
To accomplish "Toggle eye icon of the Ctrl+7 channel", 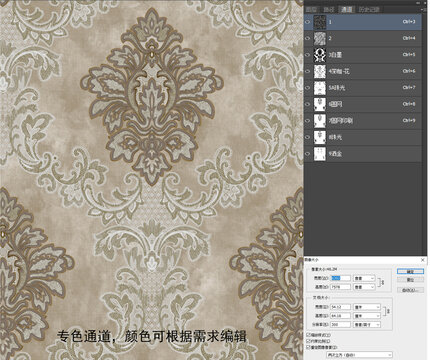I will [307, 88].
